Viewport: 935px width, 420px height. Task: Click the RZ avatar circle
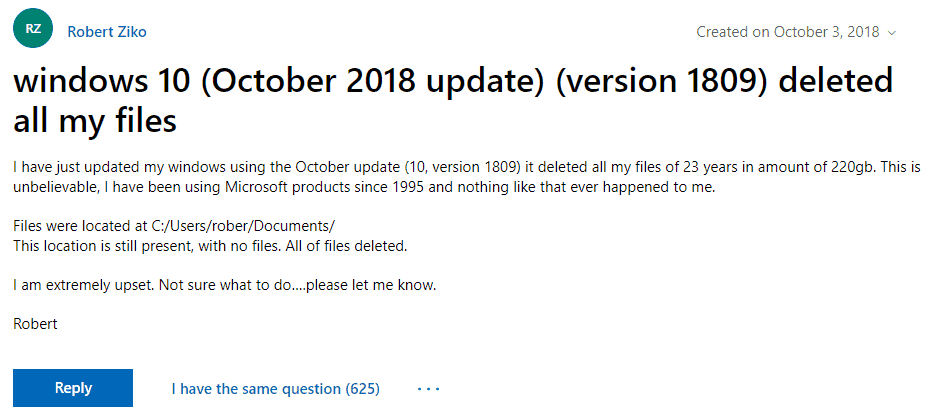(x=33, y=29)
